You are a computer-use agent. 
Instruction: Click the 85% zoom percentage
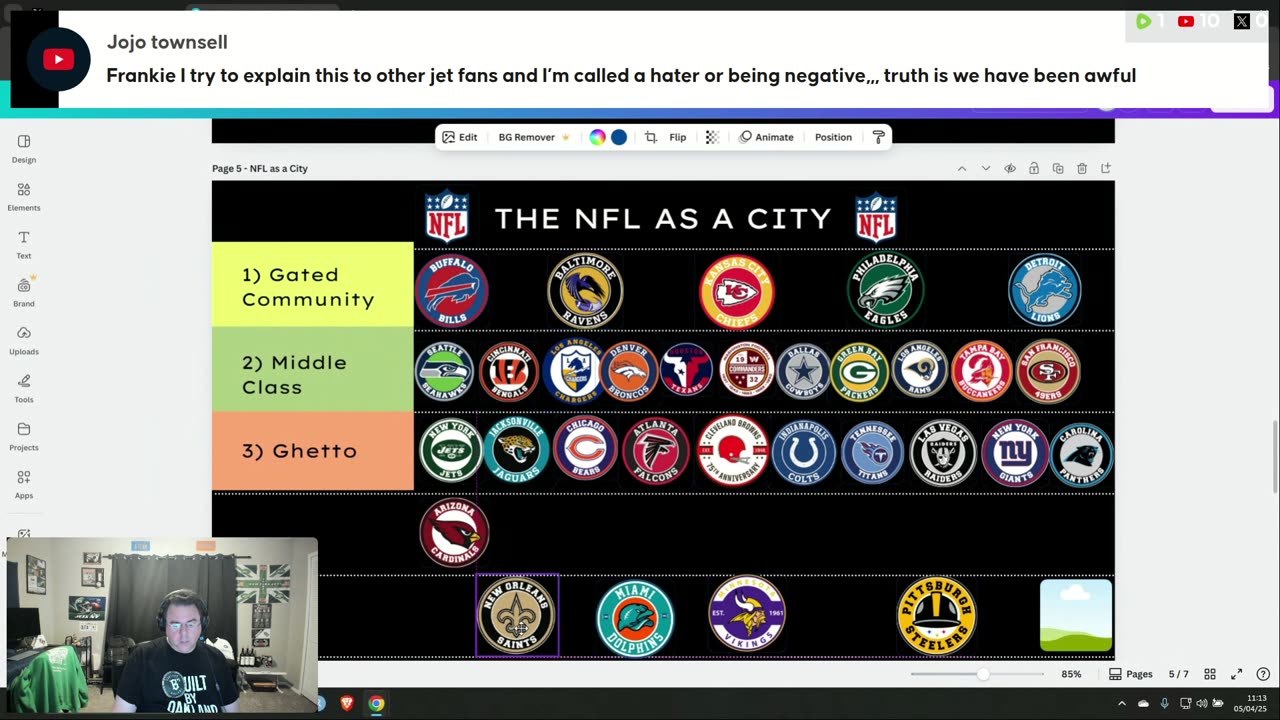(1071, 674)
